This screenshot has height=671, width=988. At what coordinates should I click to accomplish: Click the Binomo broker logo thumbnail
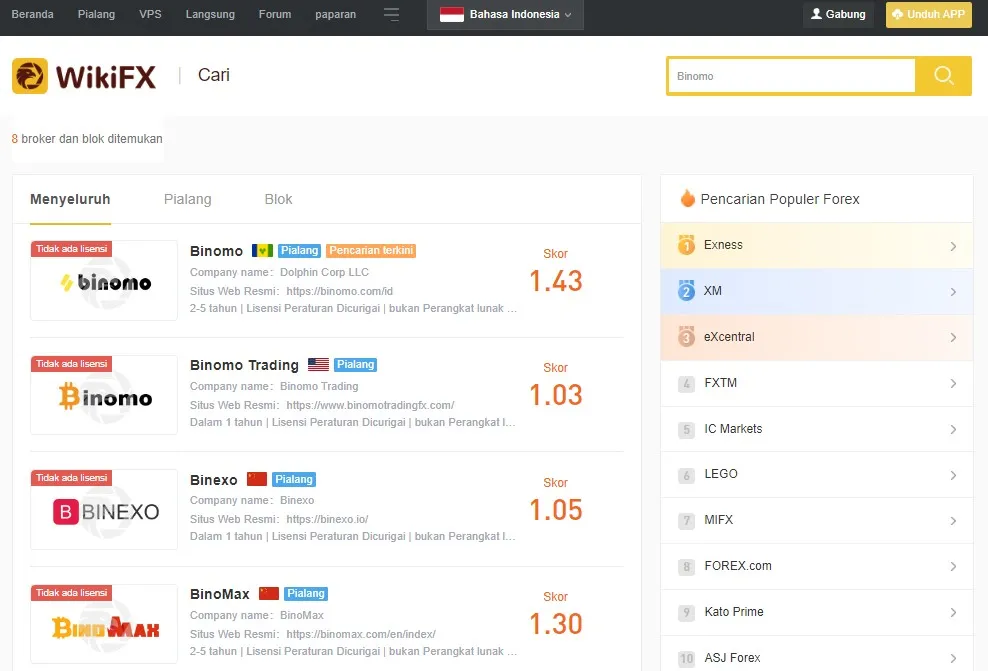point(104,280)
